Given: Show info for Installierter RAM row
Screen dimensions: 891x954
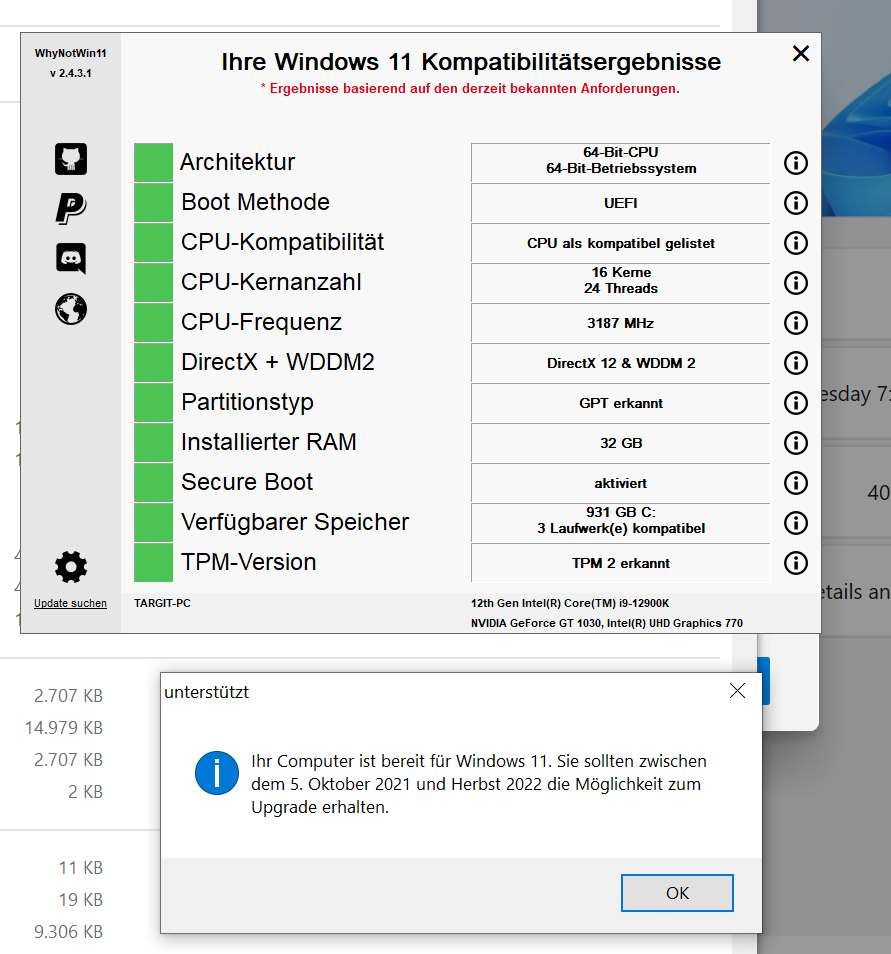Looking at the screenshot, I should pyautogui.click(x=795, y=443).
